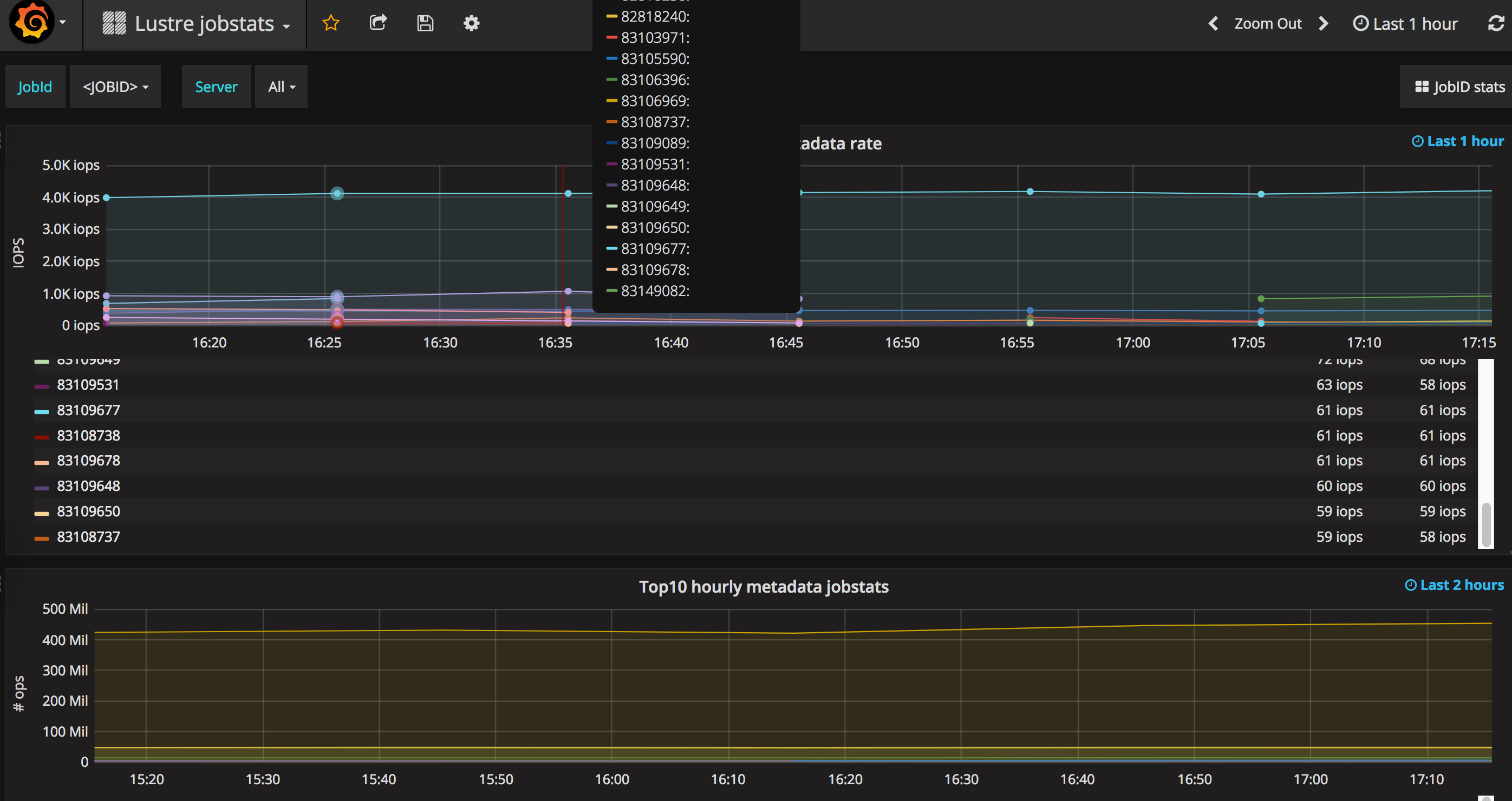Viewport: 1512px width, 801px height.
Task: Refresh dashboard with refresh icon
Action: click(x=1495, y=23)
